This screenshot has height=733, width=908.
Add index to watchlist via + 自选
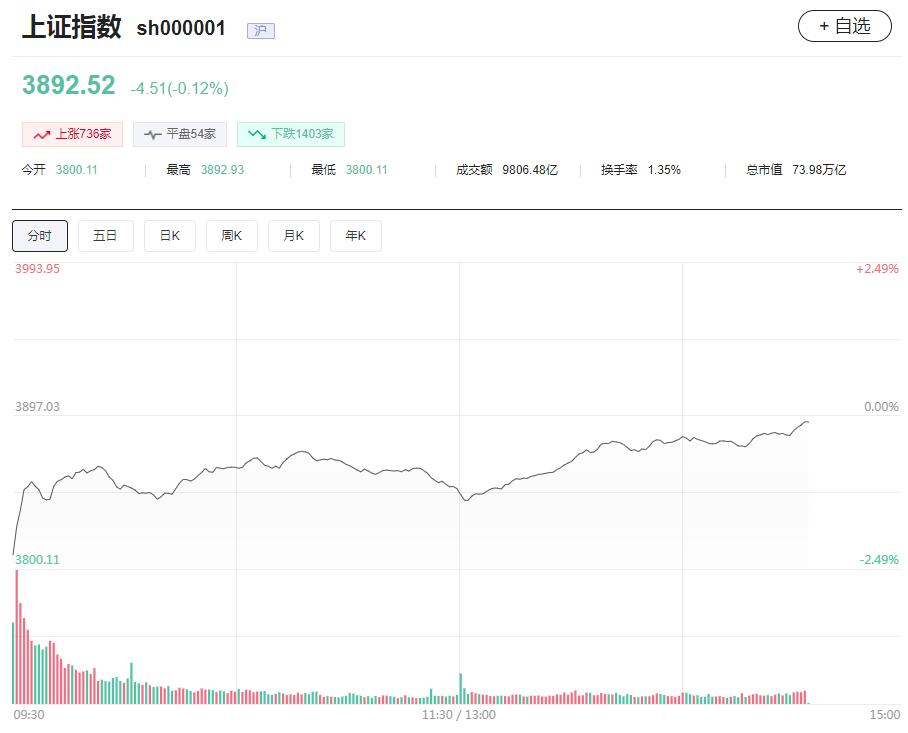pyautogui.click(x=844, y=27)
